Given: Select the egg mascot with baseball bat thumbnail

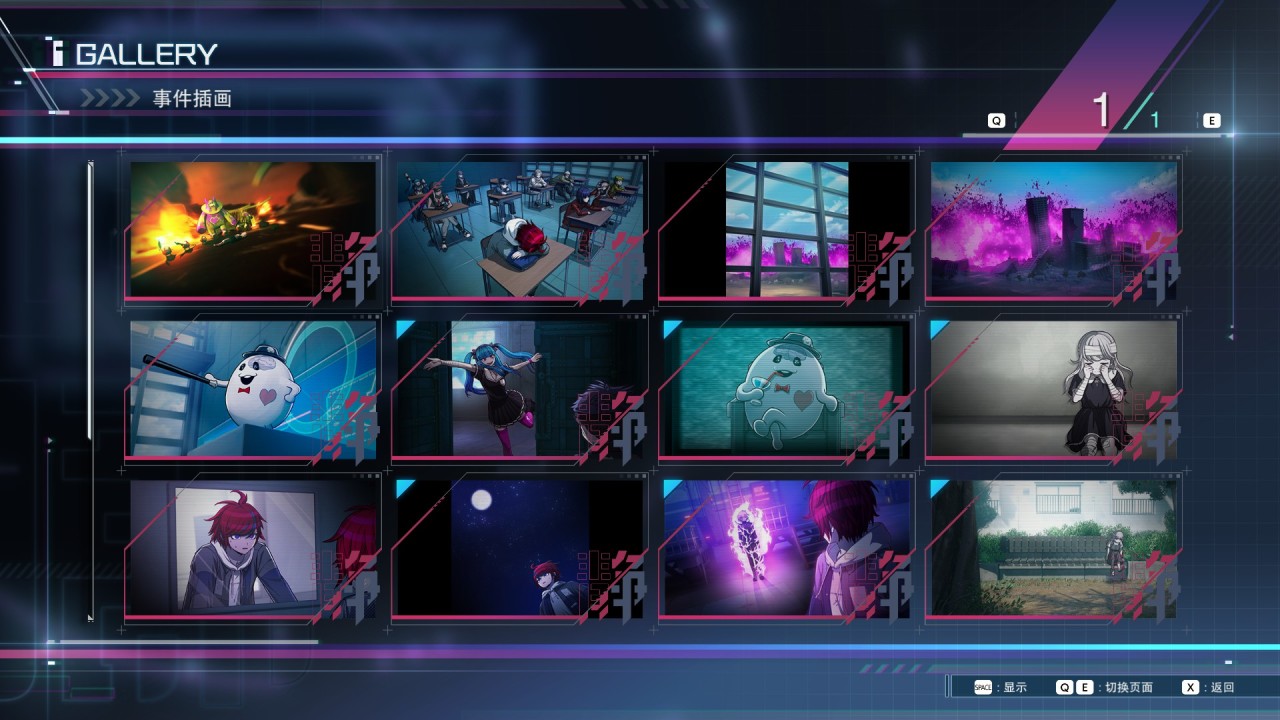Looking at the screenshot, I should coord(253,389).
